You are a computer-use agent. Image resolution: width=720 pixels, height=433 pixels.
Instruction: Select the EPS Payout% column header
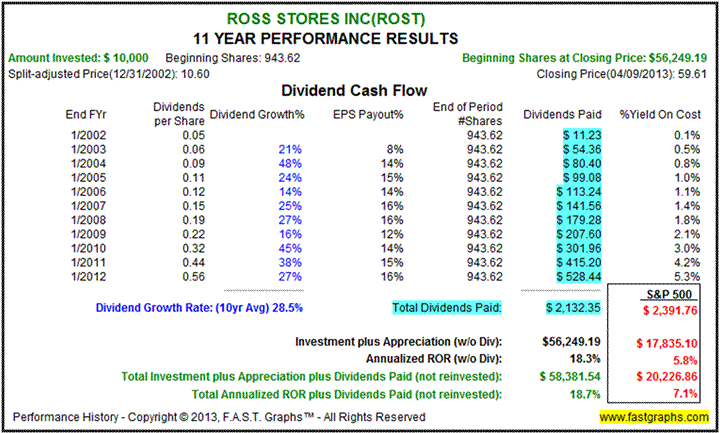tap(368, 114)
